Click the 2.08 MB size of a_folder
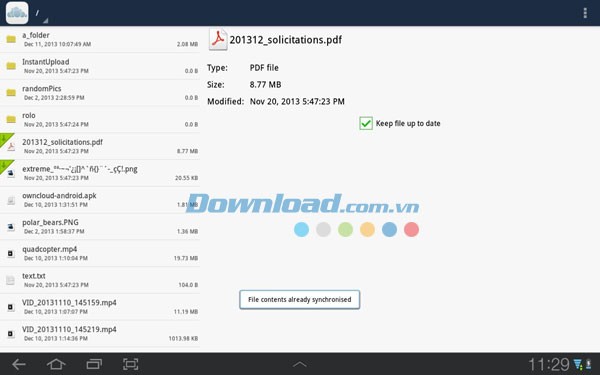The image size is (600, 375). (188, 44)
